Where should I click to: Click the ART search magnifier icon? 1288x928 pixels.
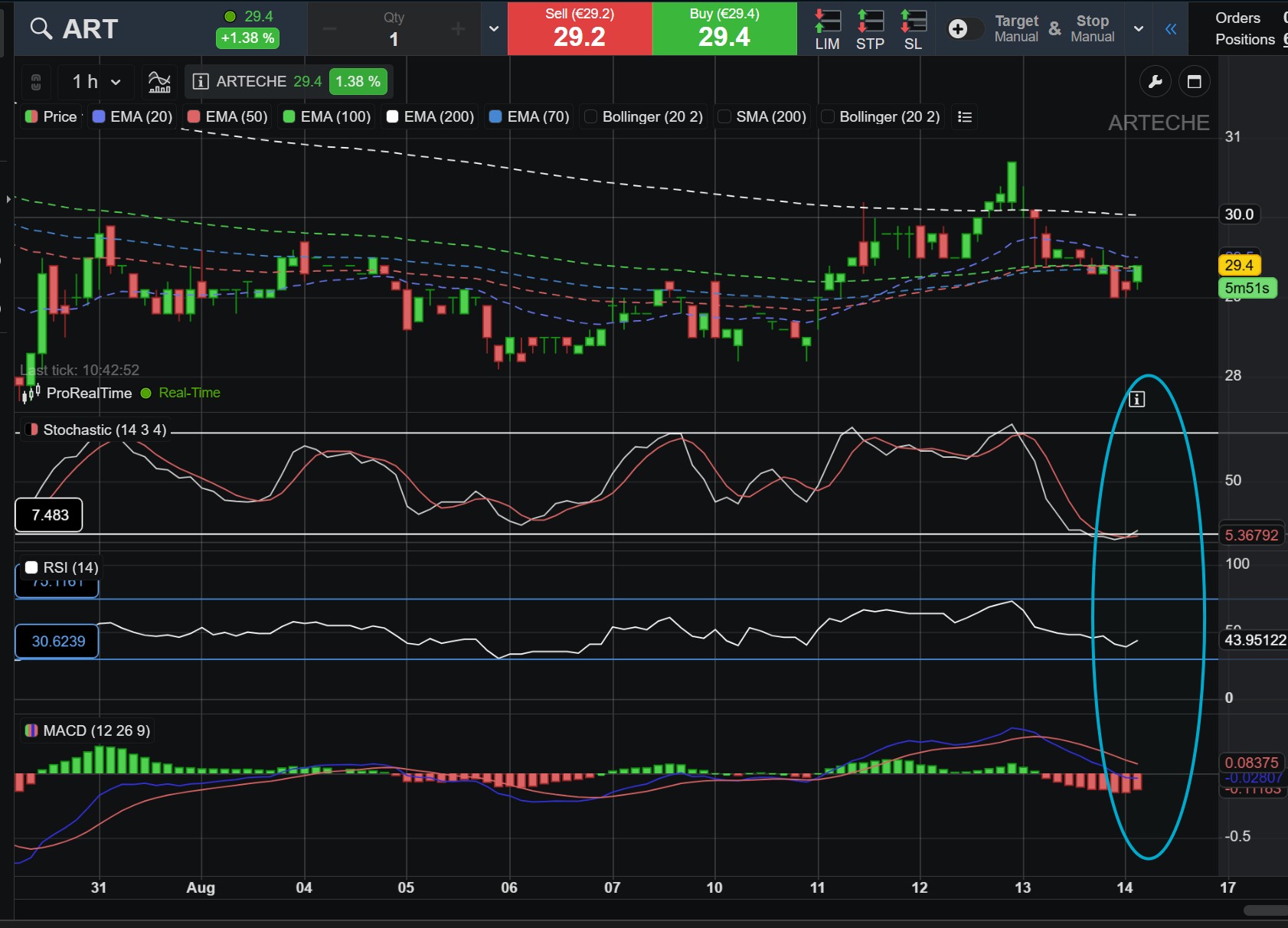pos(41,29)
